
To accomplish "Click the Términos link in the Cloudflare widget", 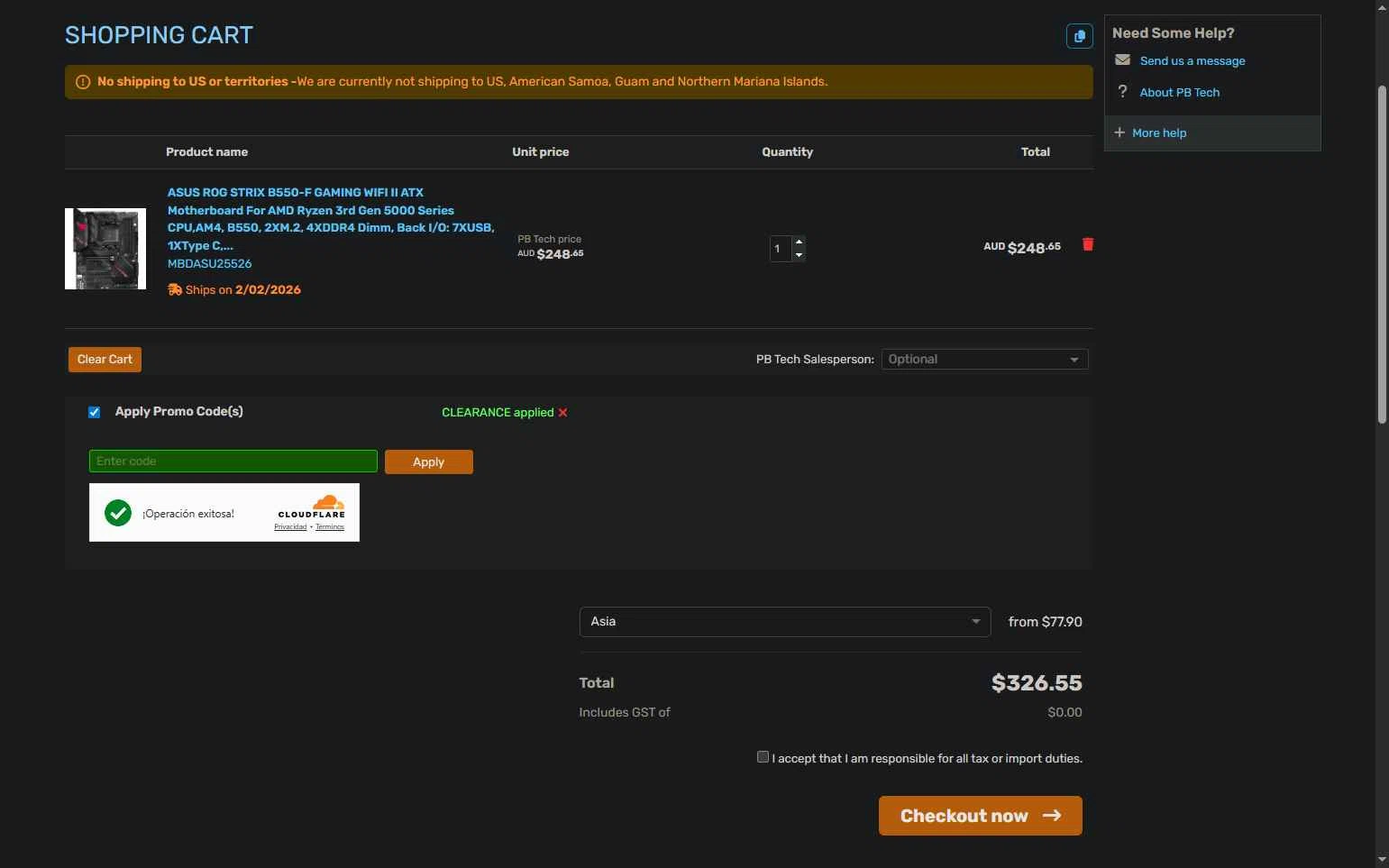I will click(330, 527).
